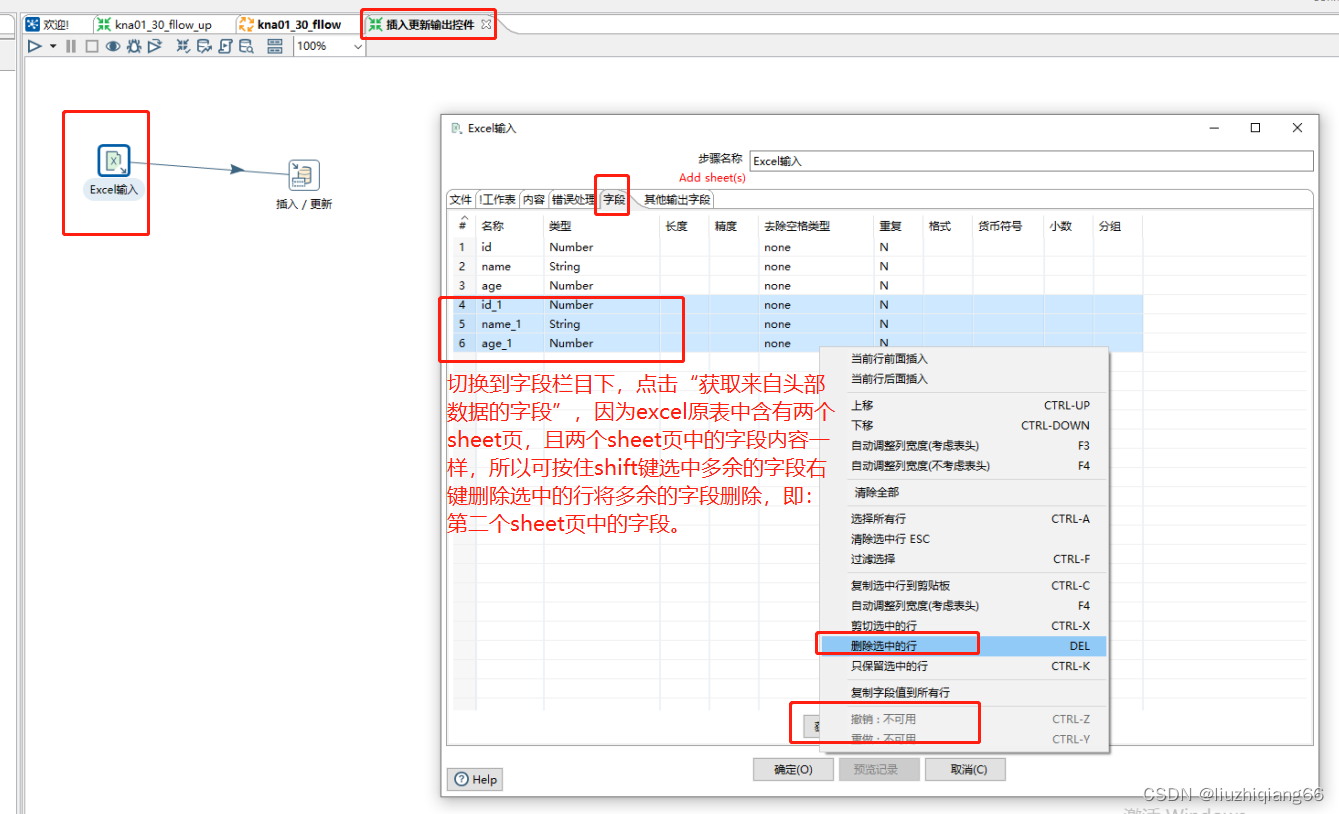Run database impact analysis icon
Image resolution: width=1339 pixels, height=814 pixels.
click(x=204, y=46)
